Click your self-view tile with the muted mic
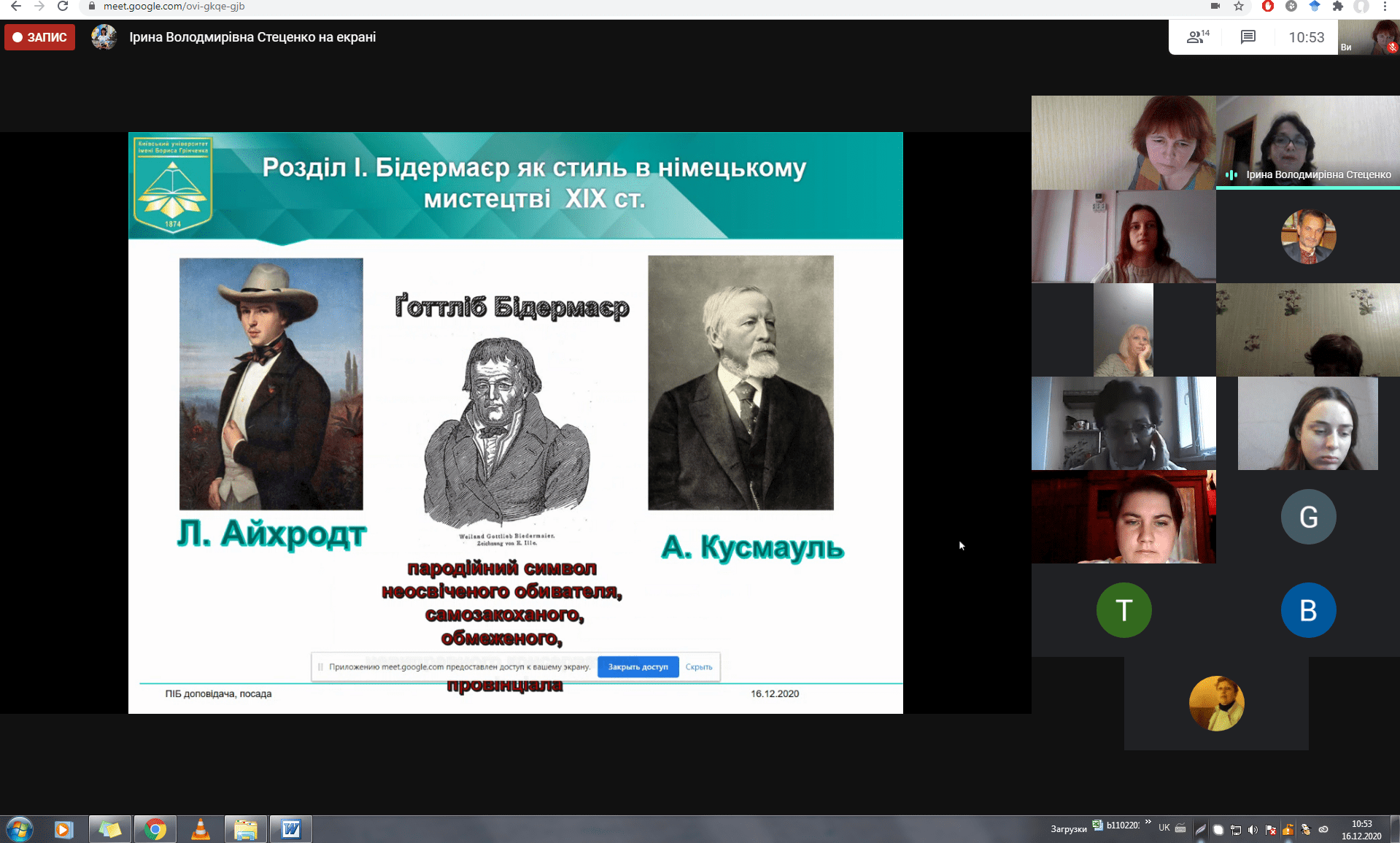This screenshot has height=843, width=1400. pyautogui.click(x=1369, y=37)
